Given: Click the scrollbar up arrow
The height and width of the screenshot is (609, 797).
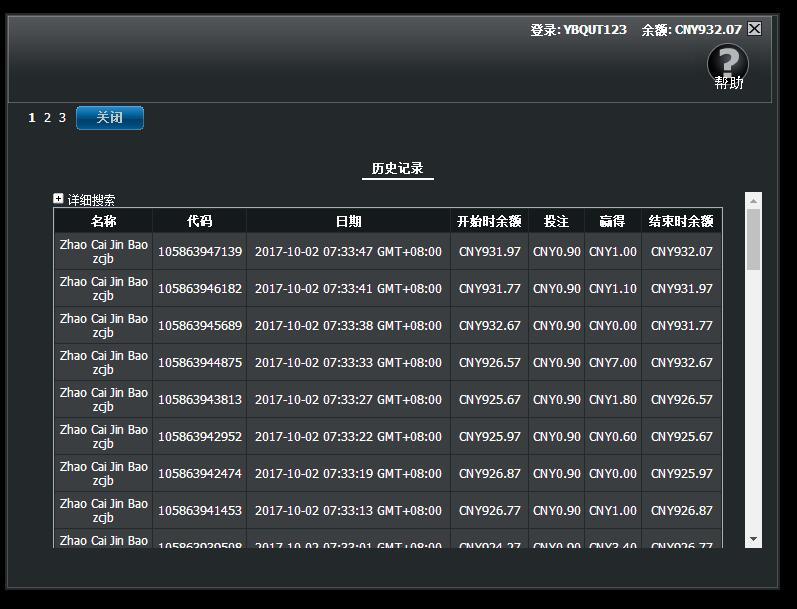Looking at the screenshot, I should coord(754,200).
